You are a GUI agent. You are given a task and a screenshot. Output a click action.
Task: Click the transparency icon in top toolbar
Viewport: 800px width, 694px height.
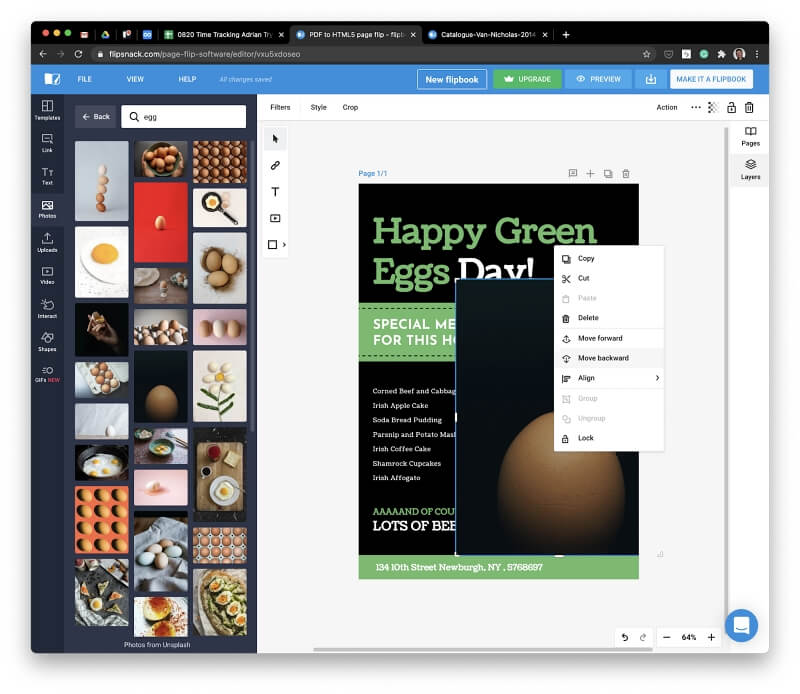(713, 108)
